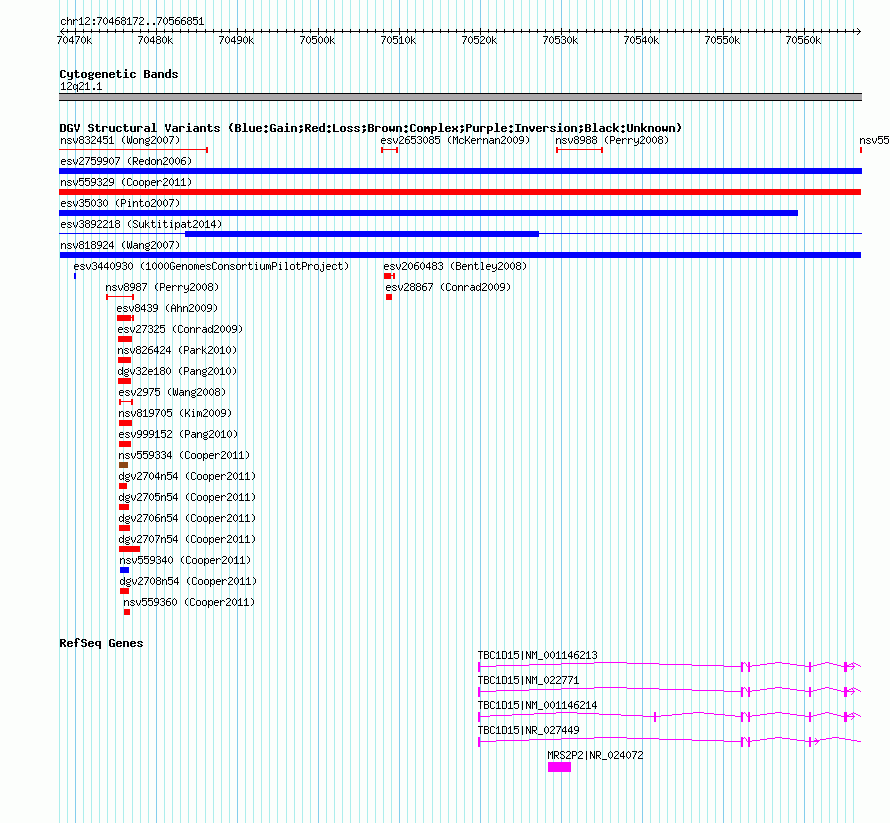Click the blue esv2759907 (Redon2006) gain bar

[460, 171]
